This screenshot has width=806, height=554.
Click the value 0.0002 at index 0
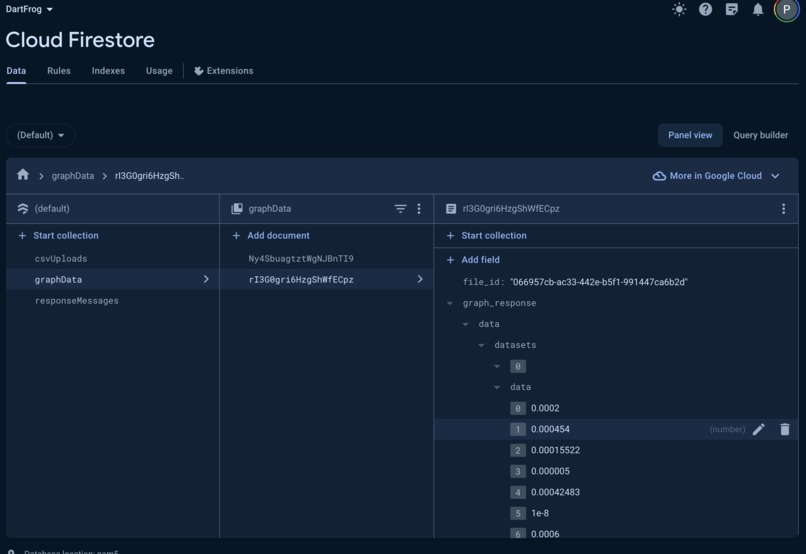click(545, 408)
